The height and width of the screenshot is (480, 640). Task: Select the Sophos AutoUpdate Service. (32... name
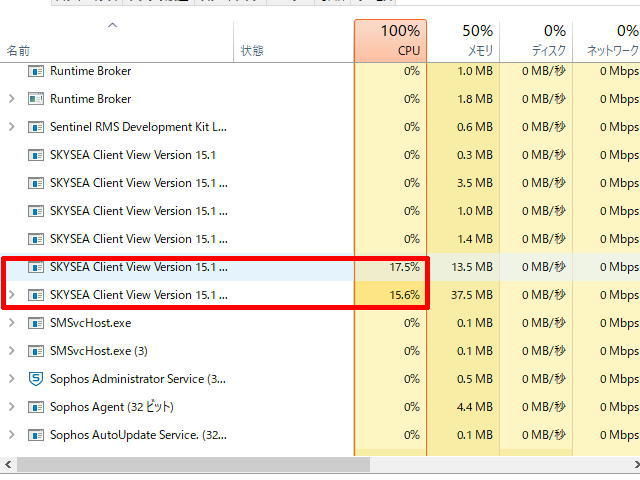[138, 435]
